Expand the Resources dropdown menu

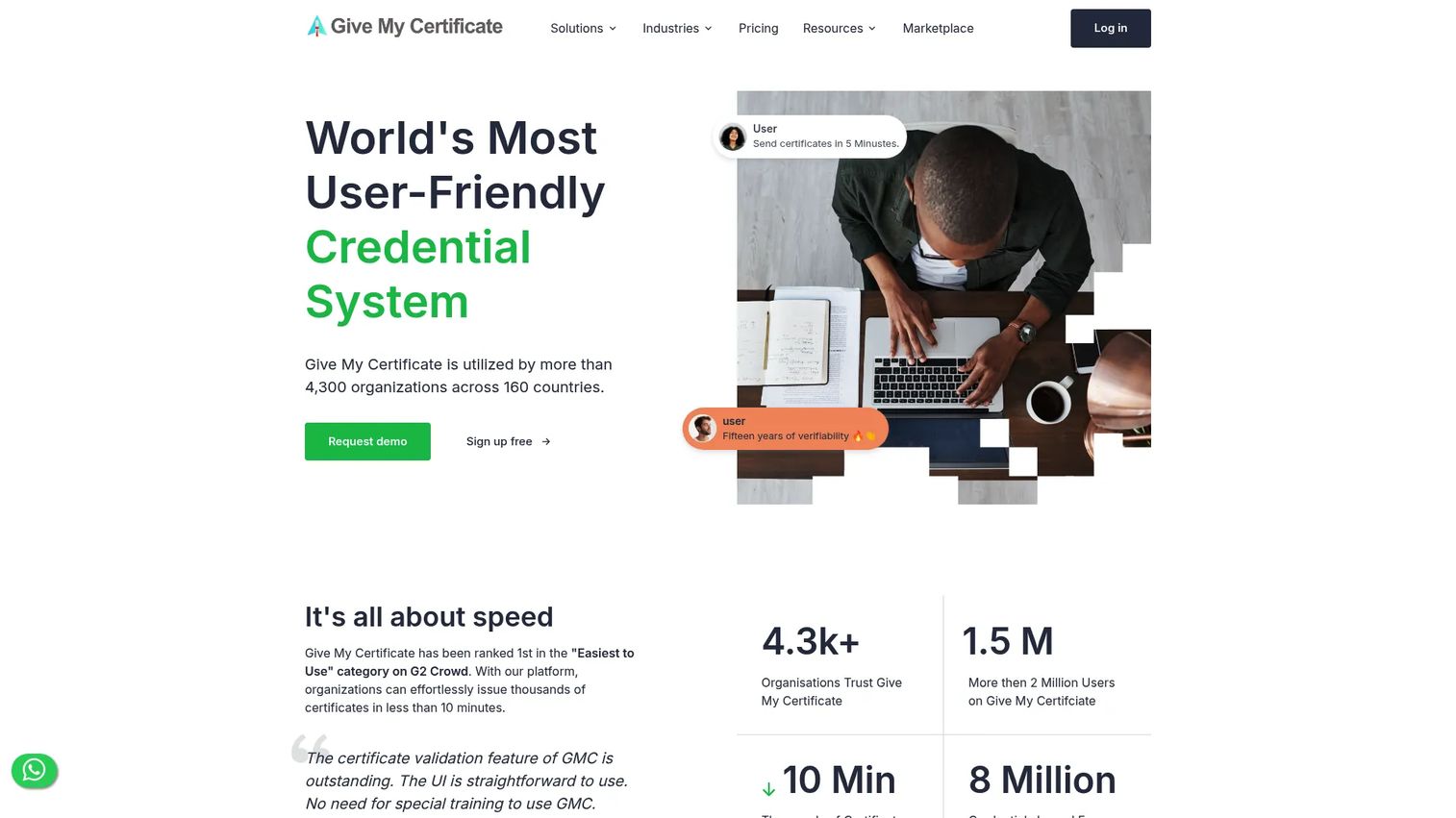coord(840,29)
